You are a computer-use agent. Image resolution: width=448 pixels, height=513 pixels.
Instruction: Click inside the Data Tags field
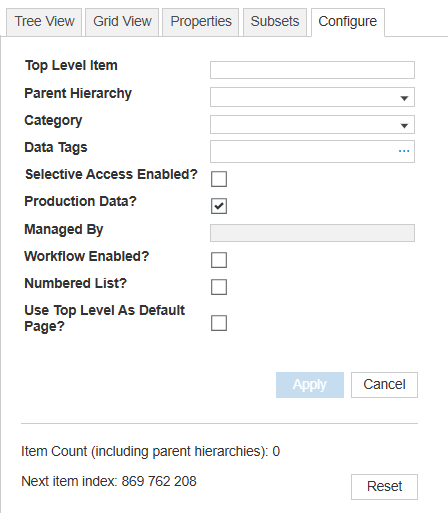click(303, 151)
